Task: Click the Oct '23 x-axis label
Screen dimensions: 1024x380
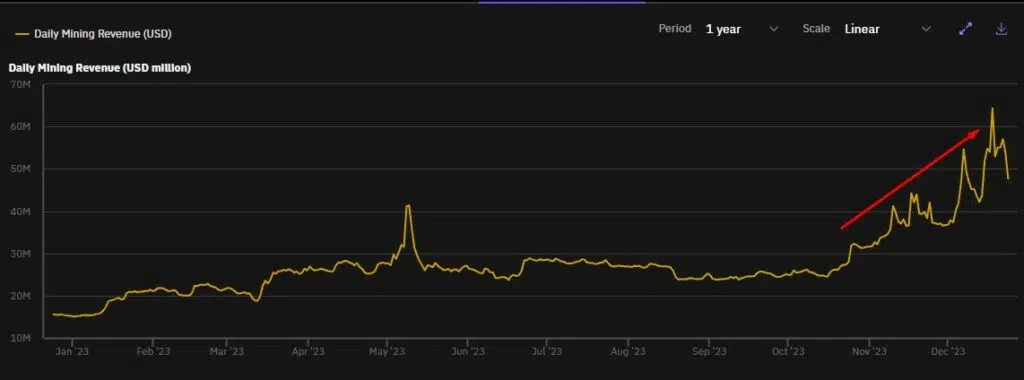Action: point(787,352)
